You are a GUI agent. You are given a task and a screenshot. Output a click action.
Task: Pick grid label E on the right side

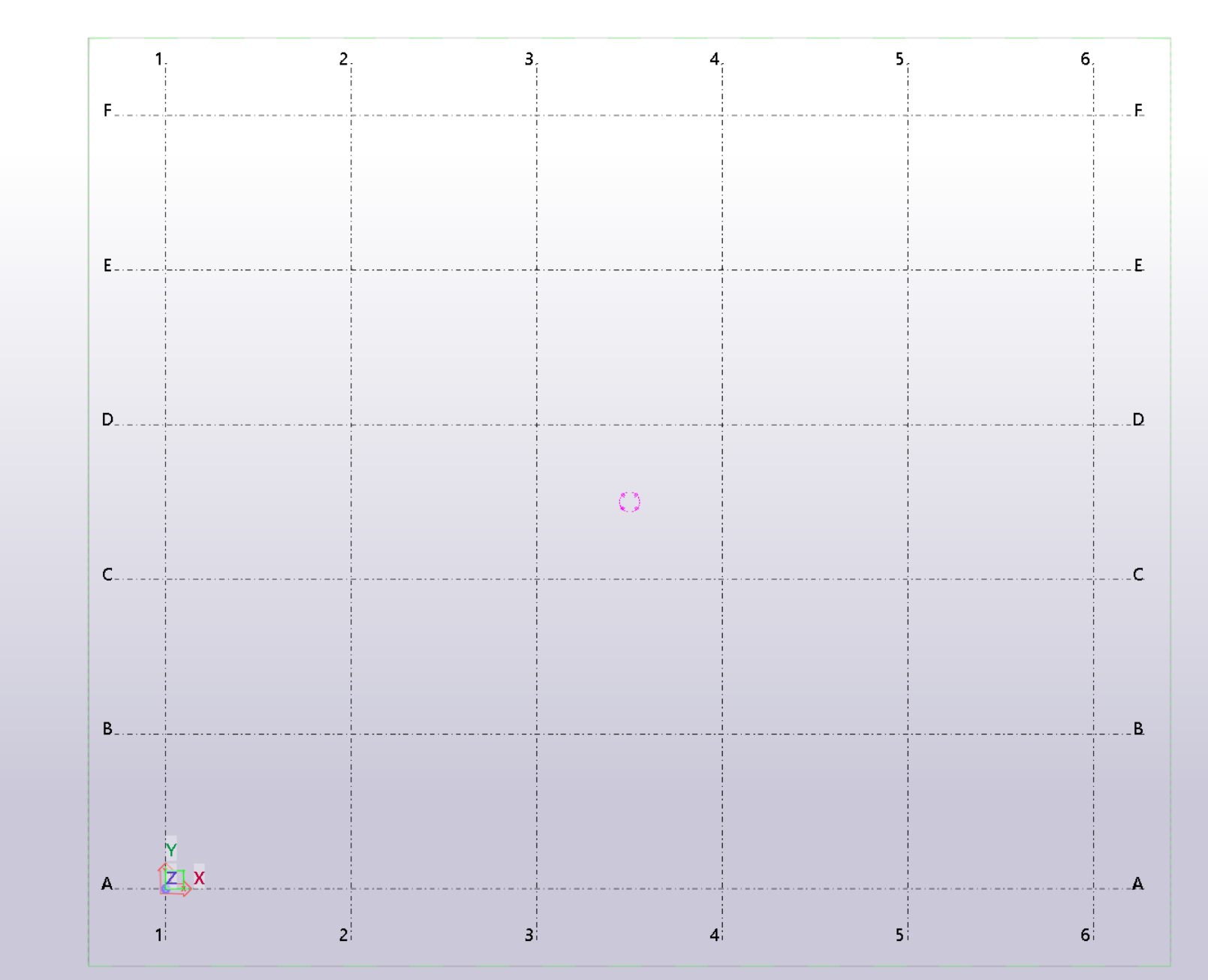click(1138, 265)
